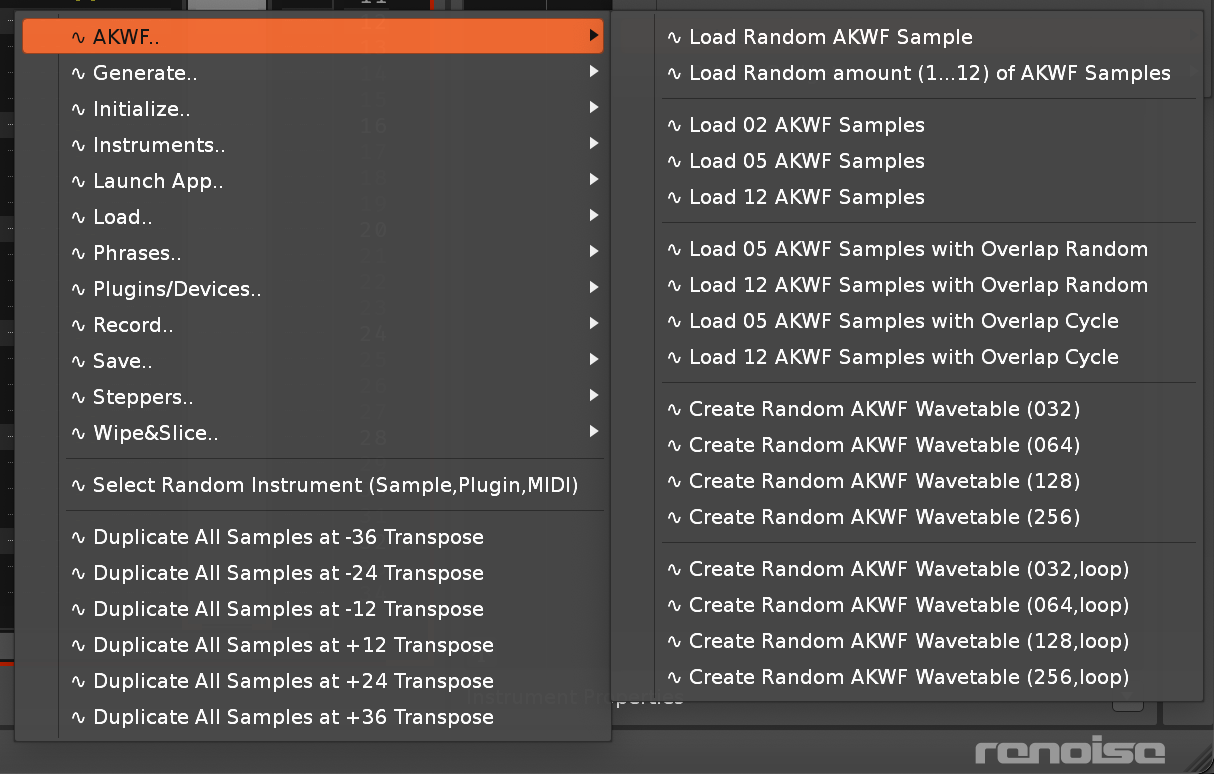Open the Phrases.. submenu
Viewport: 1214px width, 774px height.
312,253
